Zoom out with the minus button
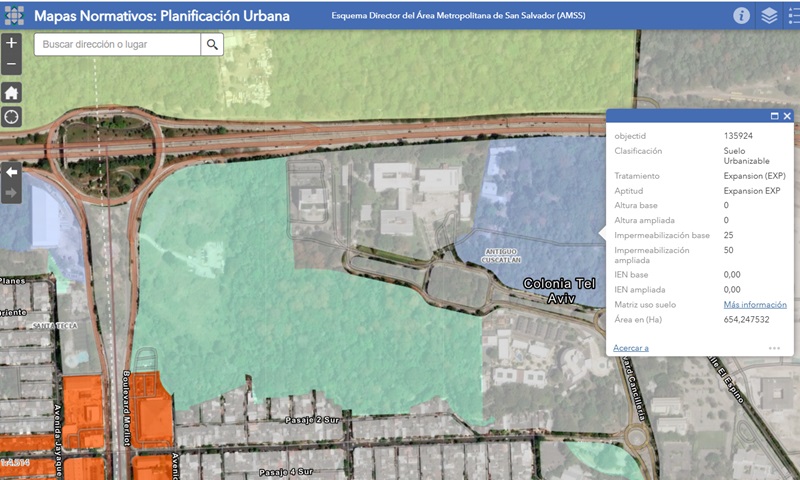The width and height of the screenshot is (800, 480). [11, 65]
